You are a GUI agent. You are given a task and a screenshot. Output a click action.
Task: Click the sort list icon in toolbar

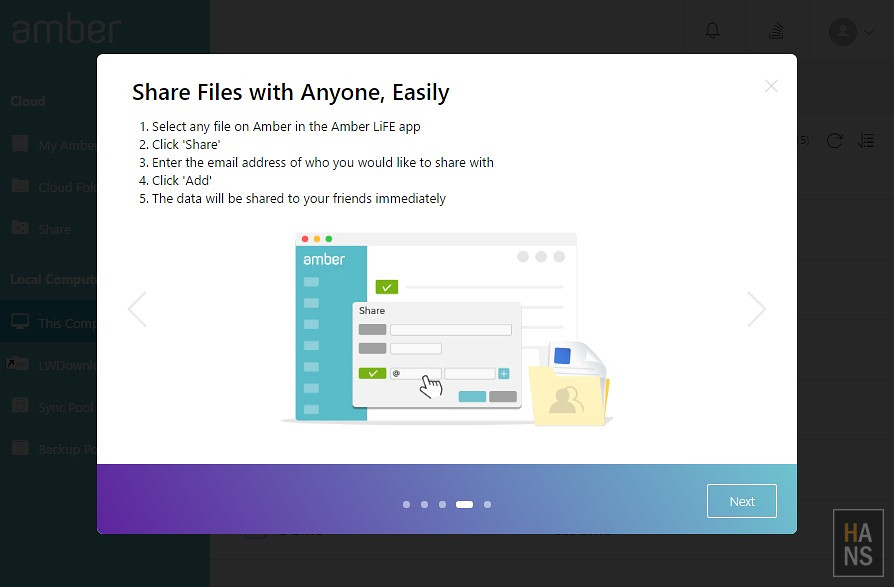click(866, 141)
